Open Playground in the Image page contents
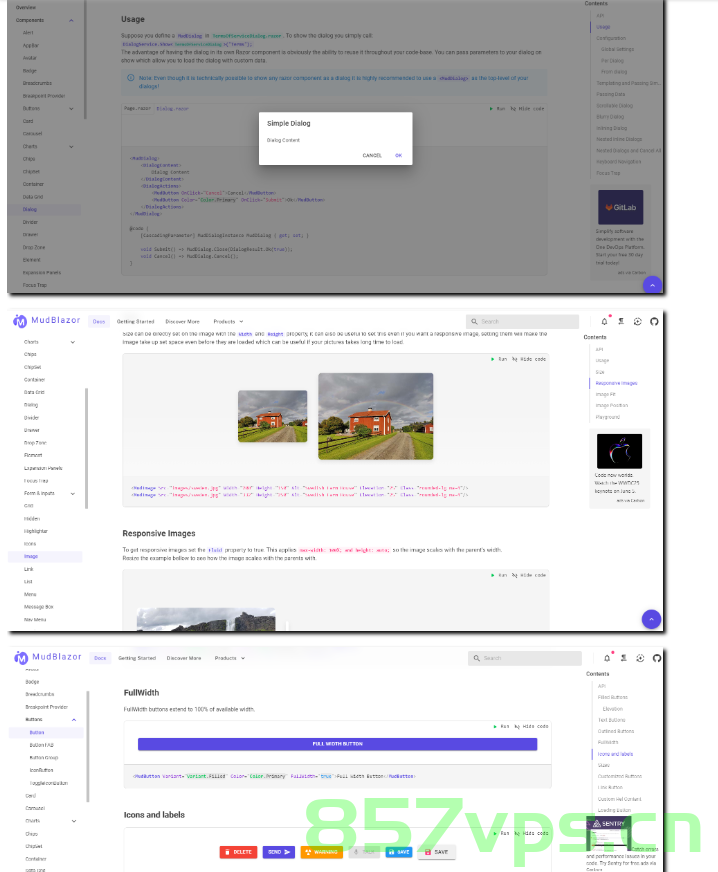 click(x=607, y=417)
